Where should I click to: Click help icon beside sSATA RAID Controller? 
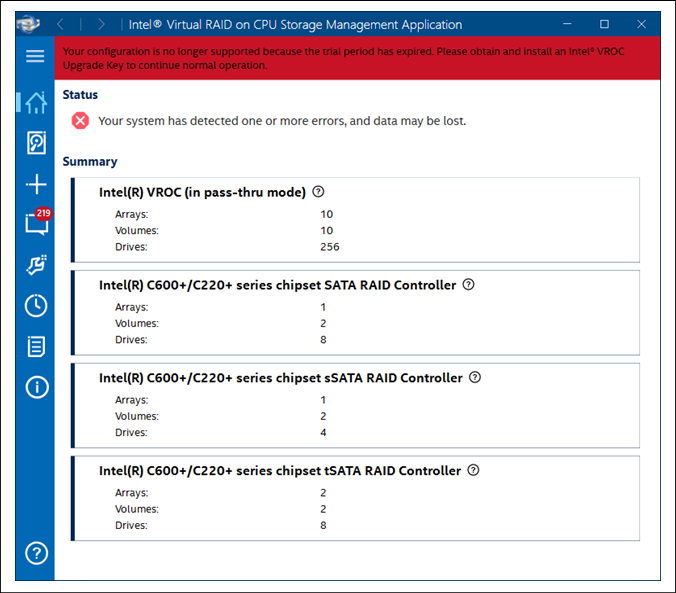475,378
